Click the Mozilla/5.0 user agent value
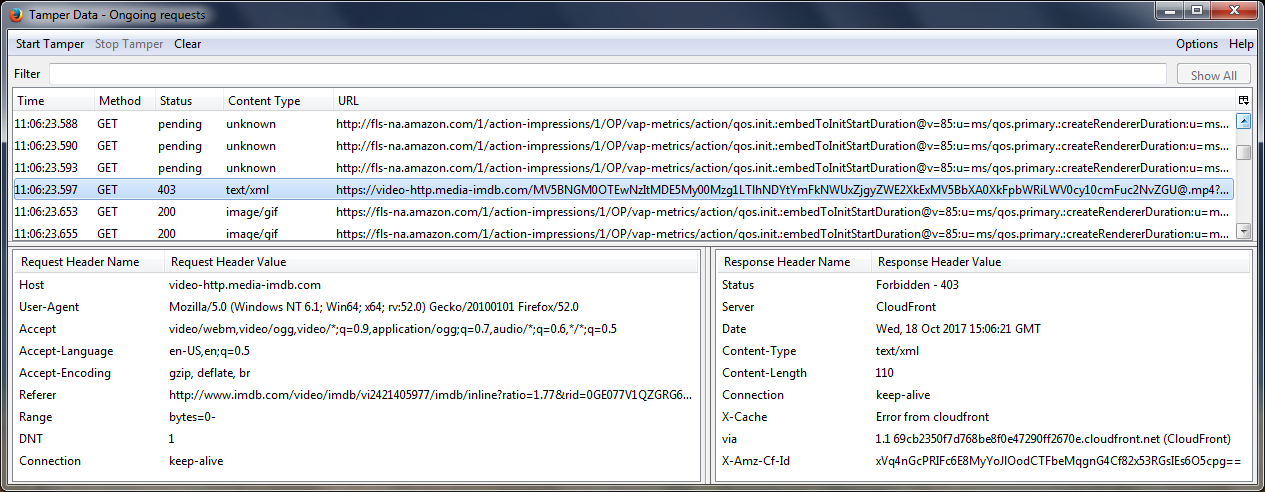 click(373, 307)
